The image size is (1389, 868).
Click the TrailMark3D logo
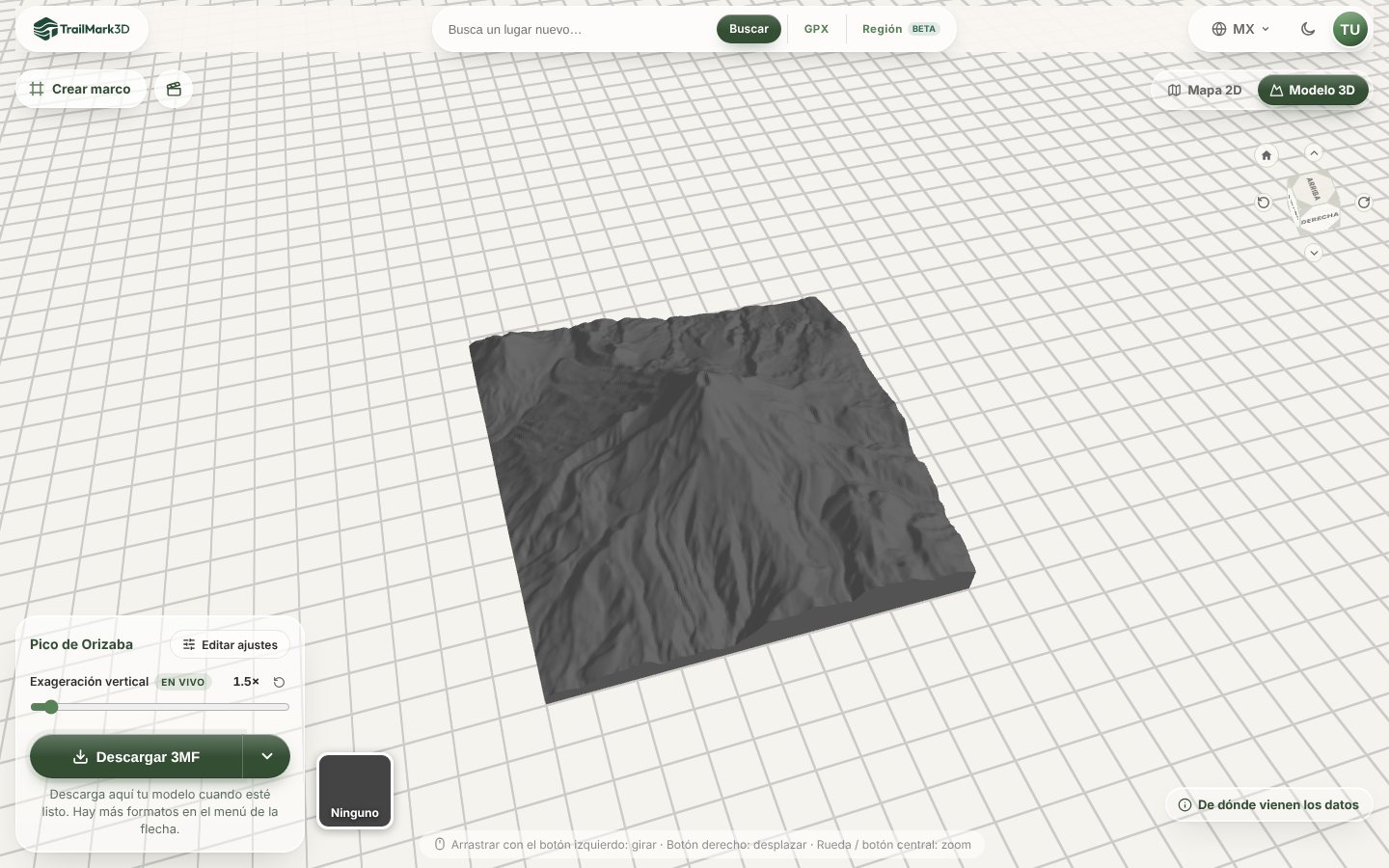pyautogui.click(x=81, y=29)
